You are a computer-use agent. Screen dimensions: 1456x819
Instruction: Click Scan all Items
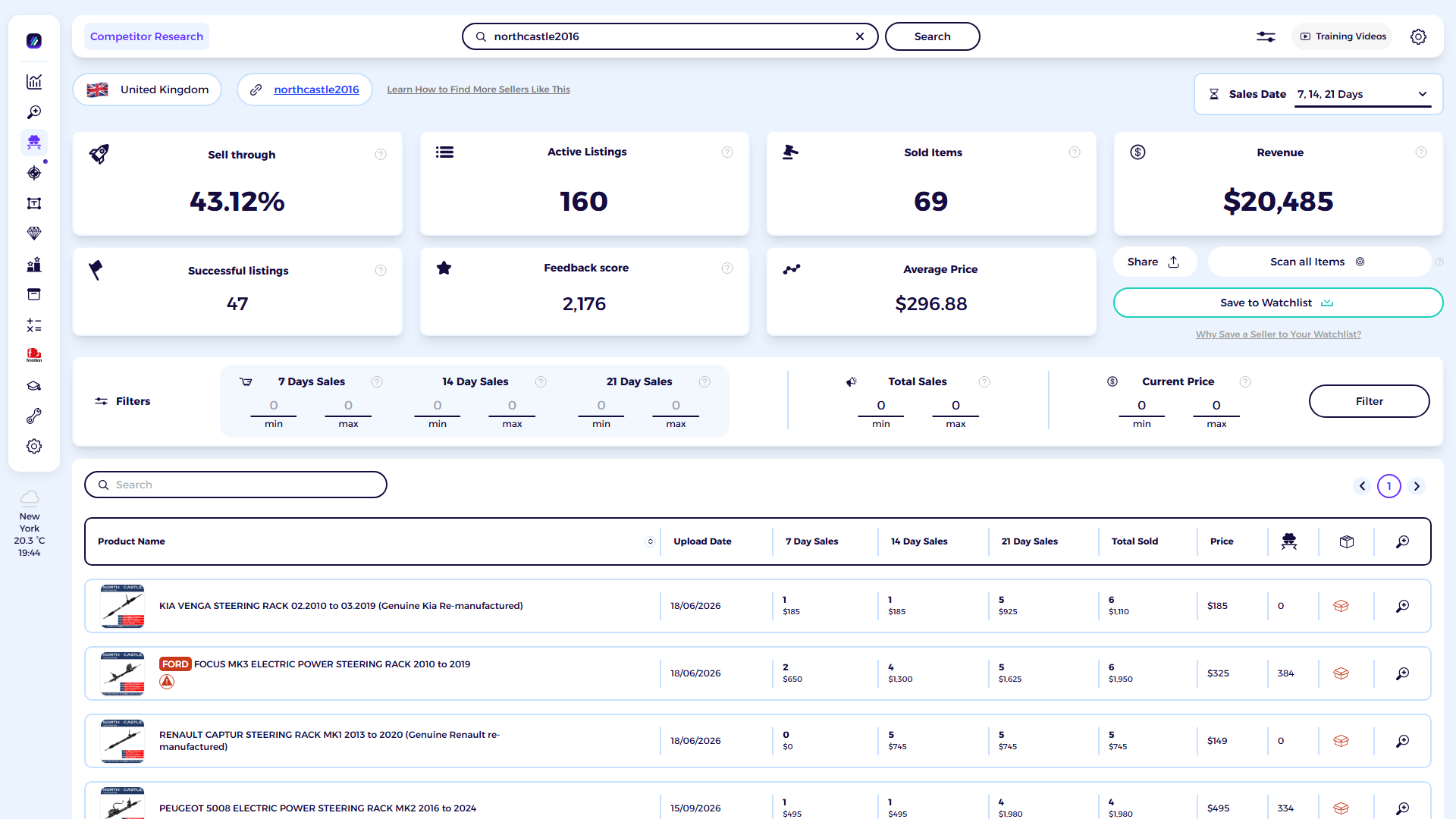pyautogui.click(x=1319, y=262)
